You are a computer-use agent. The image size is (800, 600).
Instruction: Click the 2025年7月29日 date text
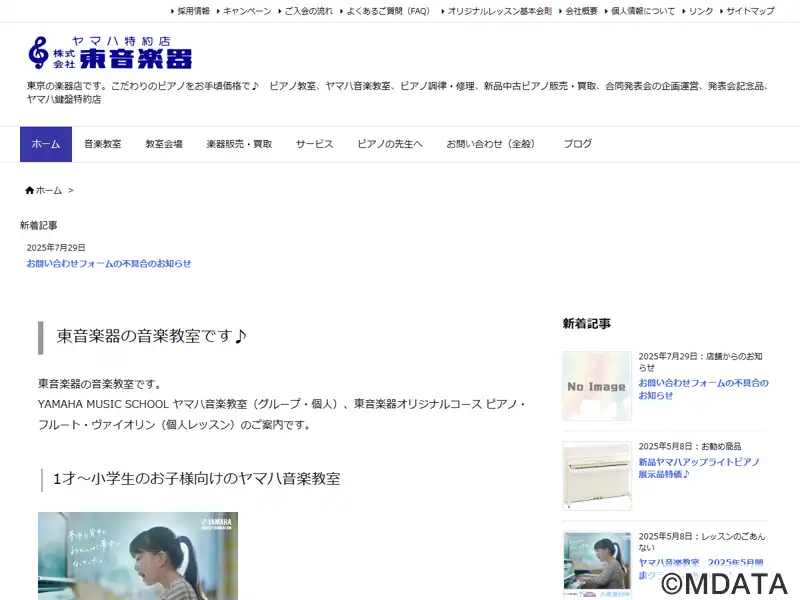pyautogui.click(x=56, y=247)
